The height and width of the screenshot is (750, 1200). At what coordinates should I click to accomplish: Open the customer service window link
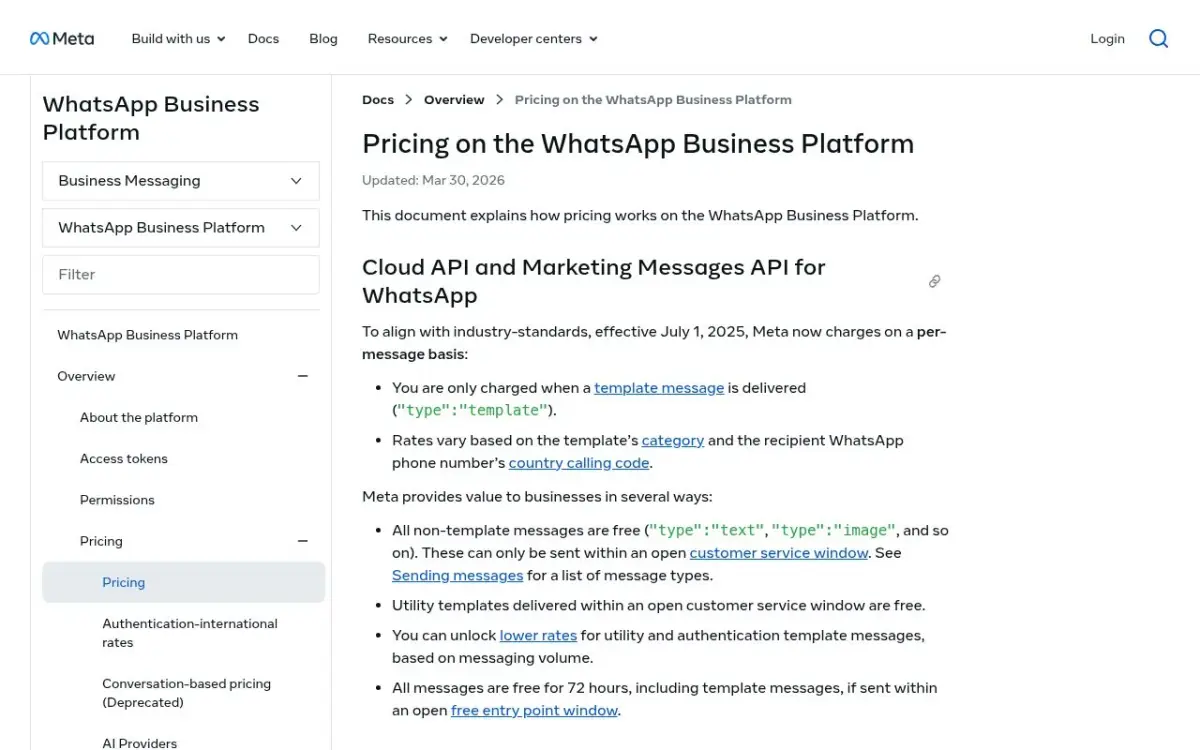(x=779, y=553)
